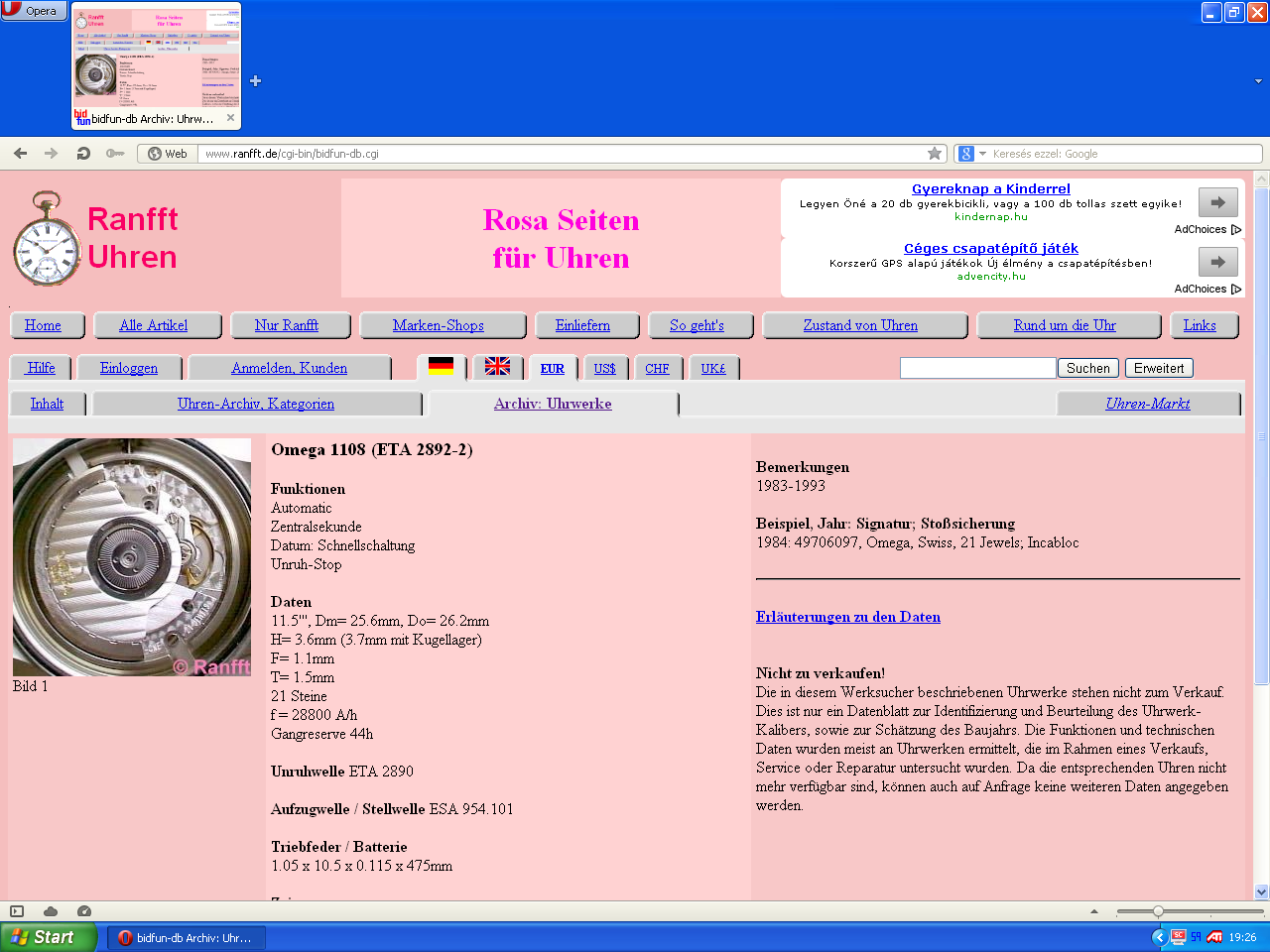Click the clock showing 19:26
Viewport: 1270px width, 952px height.
click(x=1242, y=937)
